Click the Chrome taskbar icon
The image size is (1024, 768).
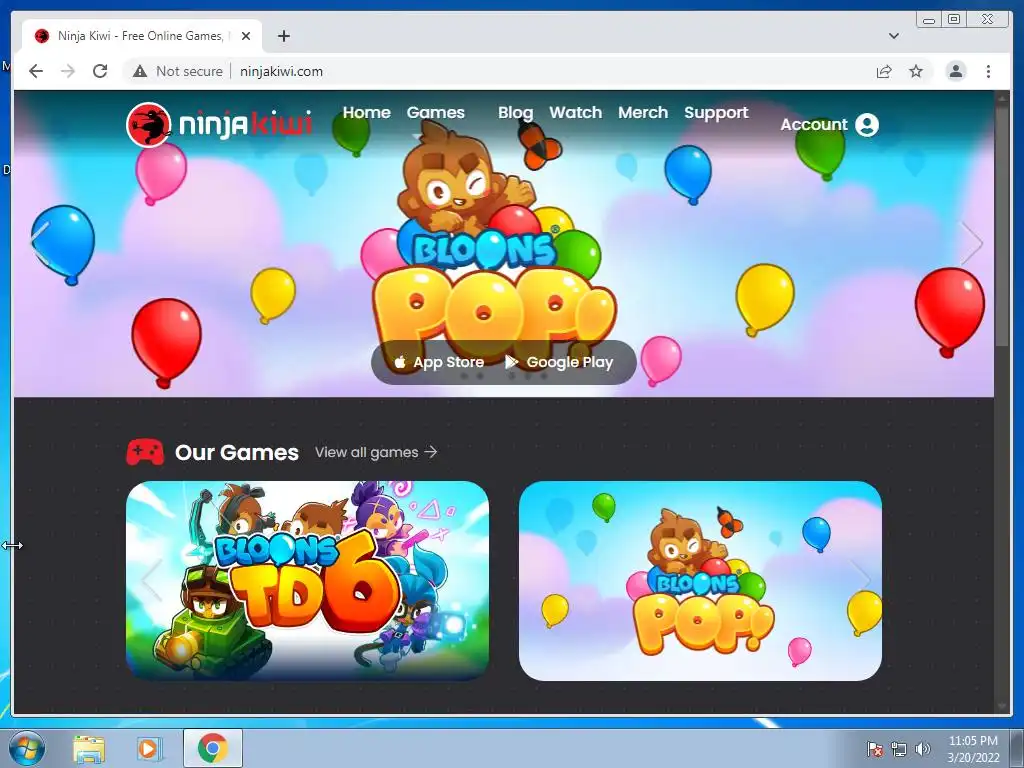point(213,748)
